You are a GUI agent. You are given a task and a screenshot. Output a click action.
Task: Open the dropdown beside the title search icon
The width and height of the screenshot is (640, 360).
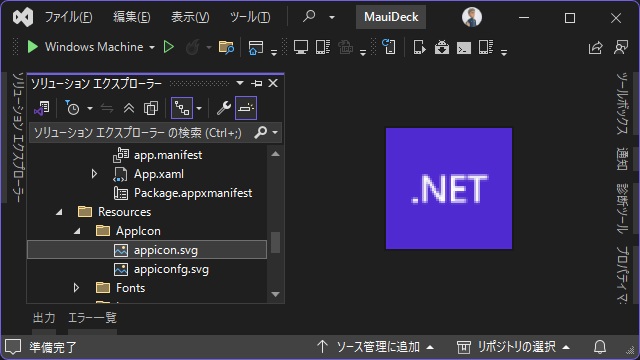pyautogui.click(x=332, y=17)
